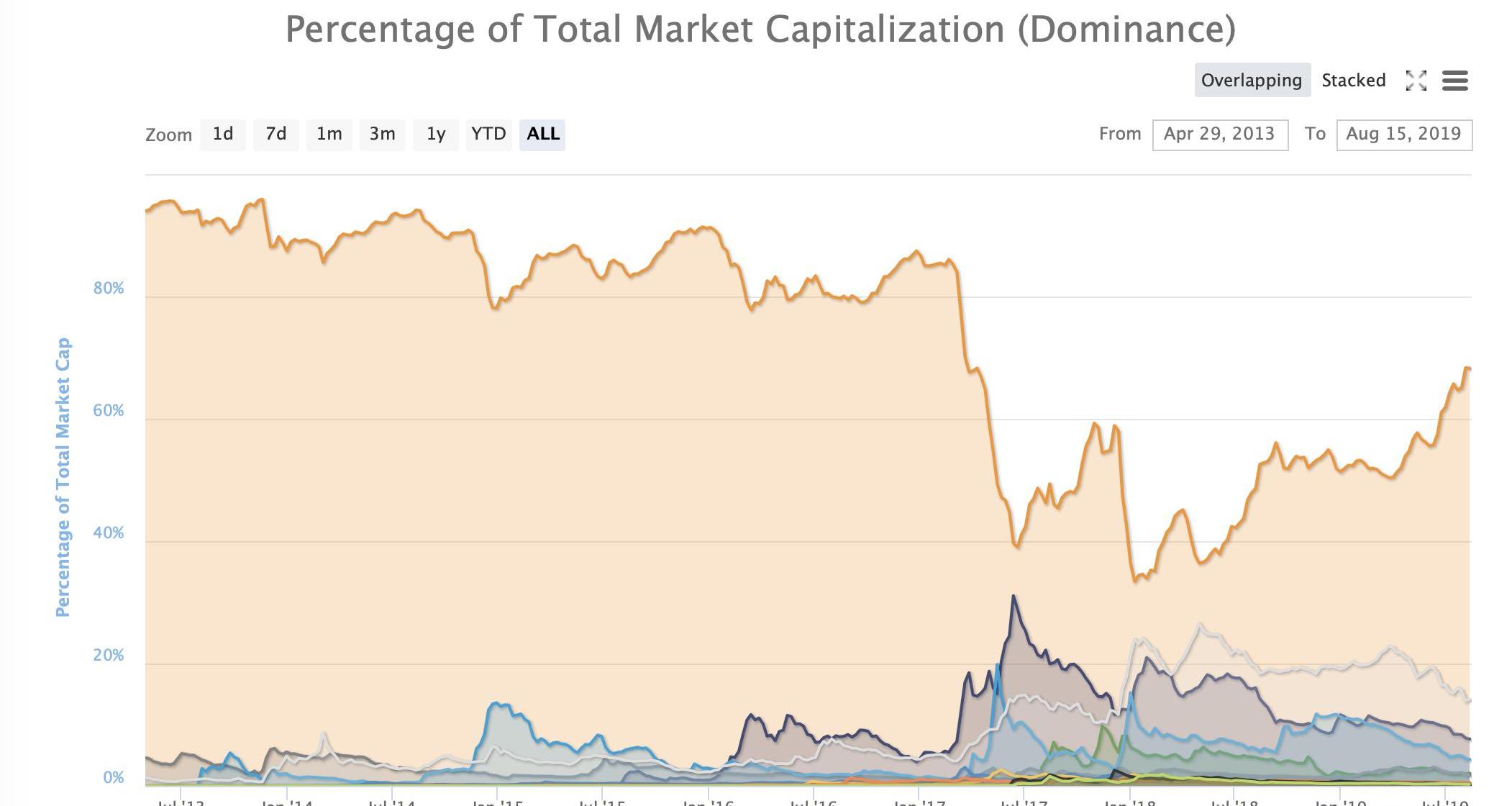Set zoom range to 1d
The width and height of the screenshot is (1512, 806).
[x=223, y=135]
